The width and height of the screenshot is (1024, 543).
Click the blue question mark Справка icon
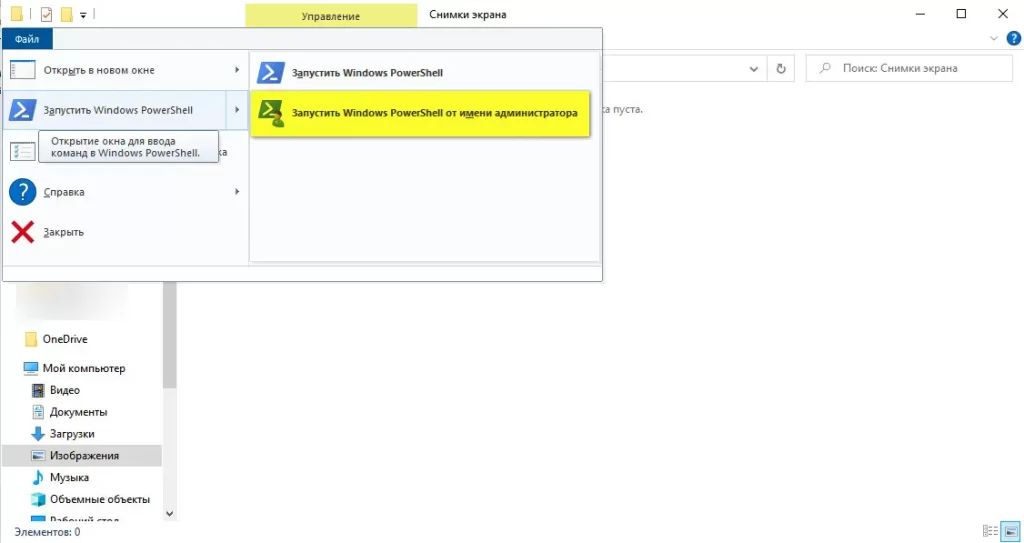point(23,193)
